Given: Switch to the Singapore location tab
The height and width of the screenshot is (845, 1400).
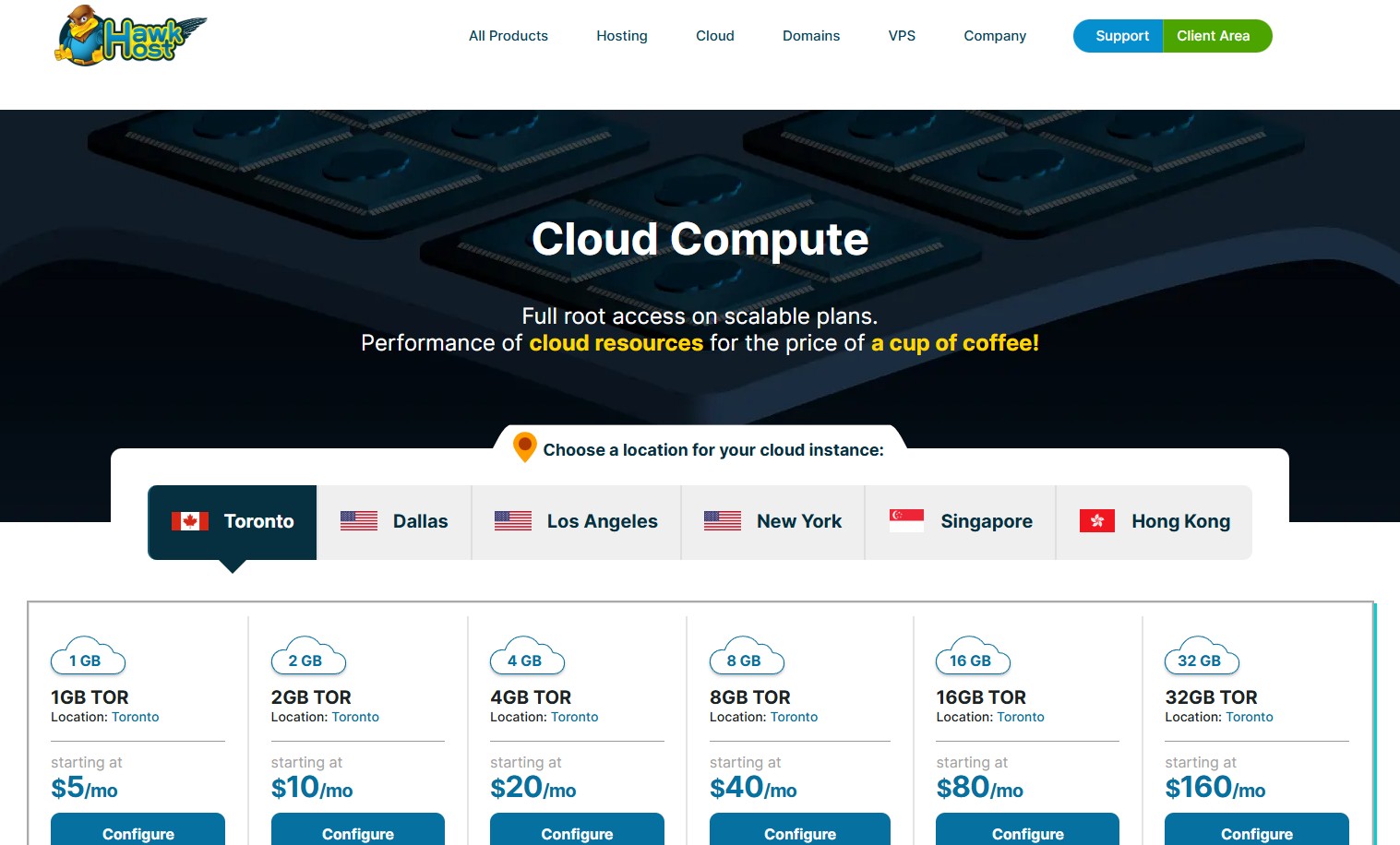Looking at the screenshot, I should pyautogui.click(x=960, y=522).
